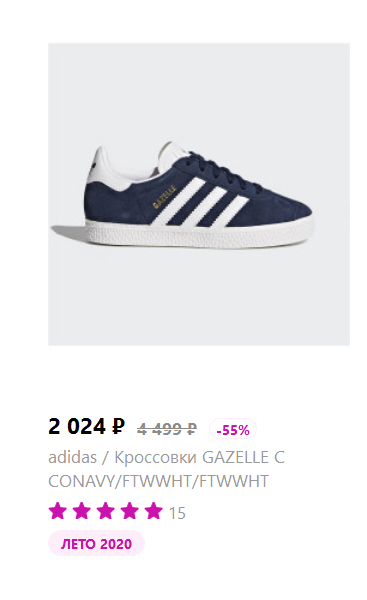Click the first rating star

pos(58,511)
